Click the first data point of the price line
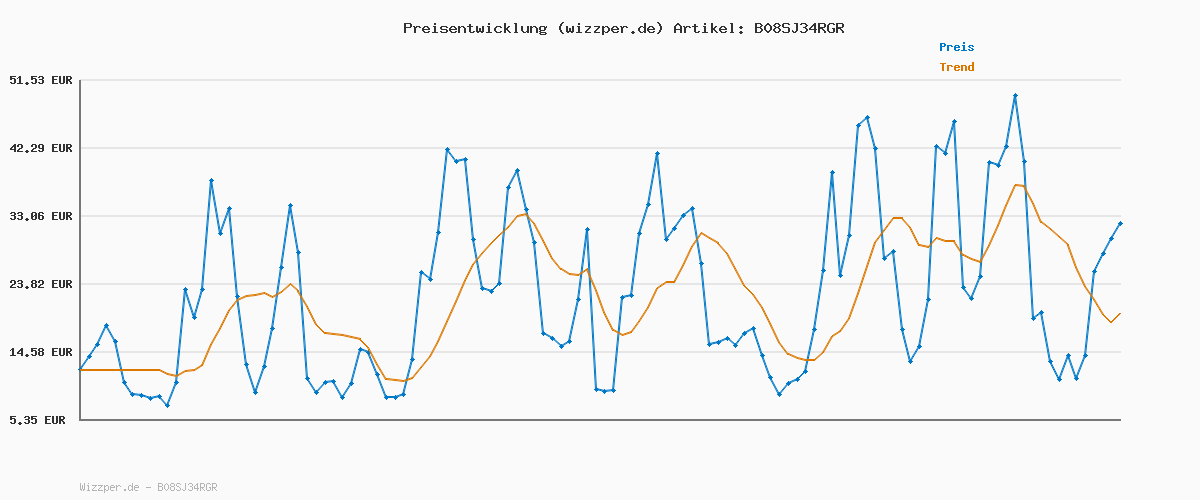The image size is (1200, 500). click(80, 369)
